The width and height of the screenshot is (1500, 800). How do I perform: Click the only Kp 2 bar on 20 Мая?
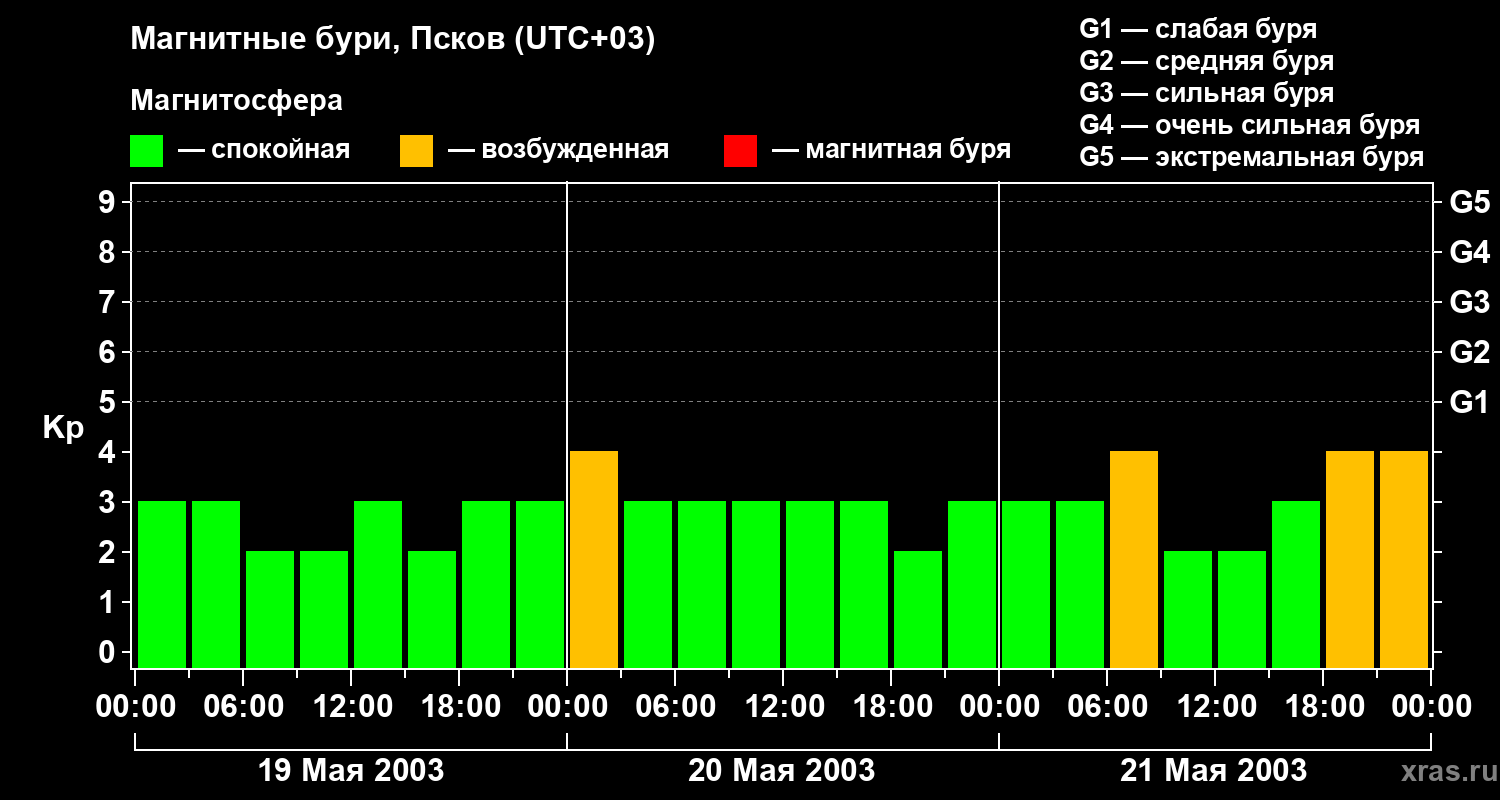[918, 609]
